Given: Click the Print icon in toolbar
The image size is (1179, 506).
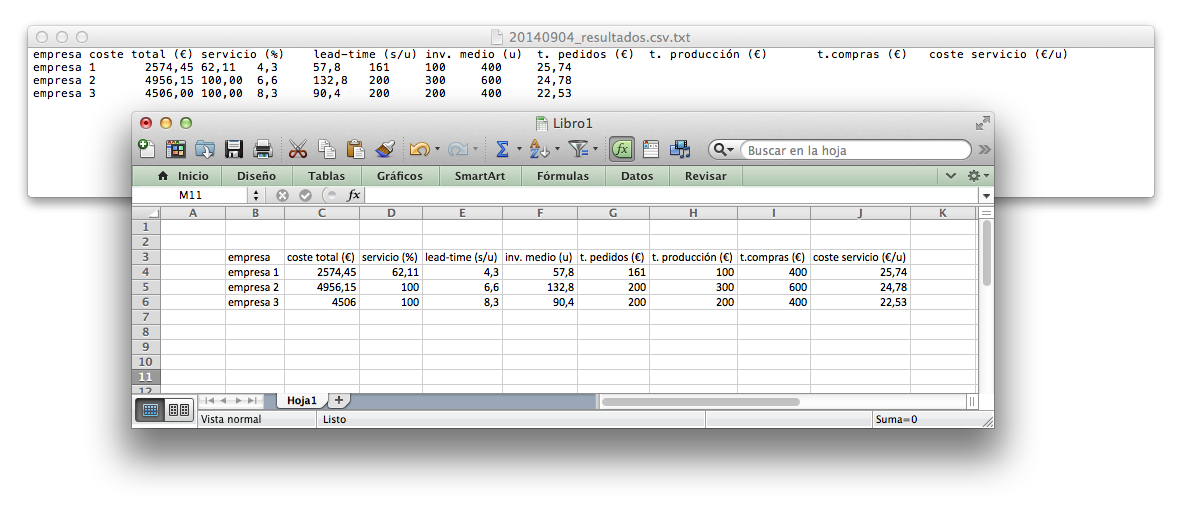Looking at the screenshot, I should 263,149.
